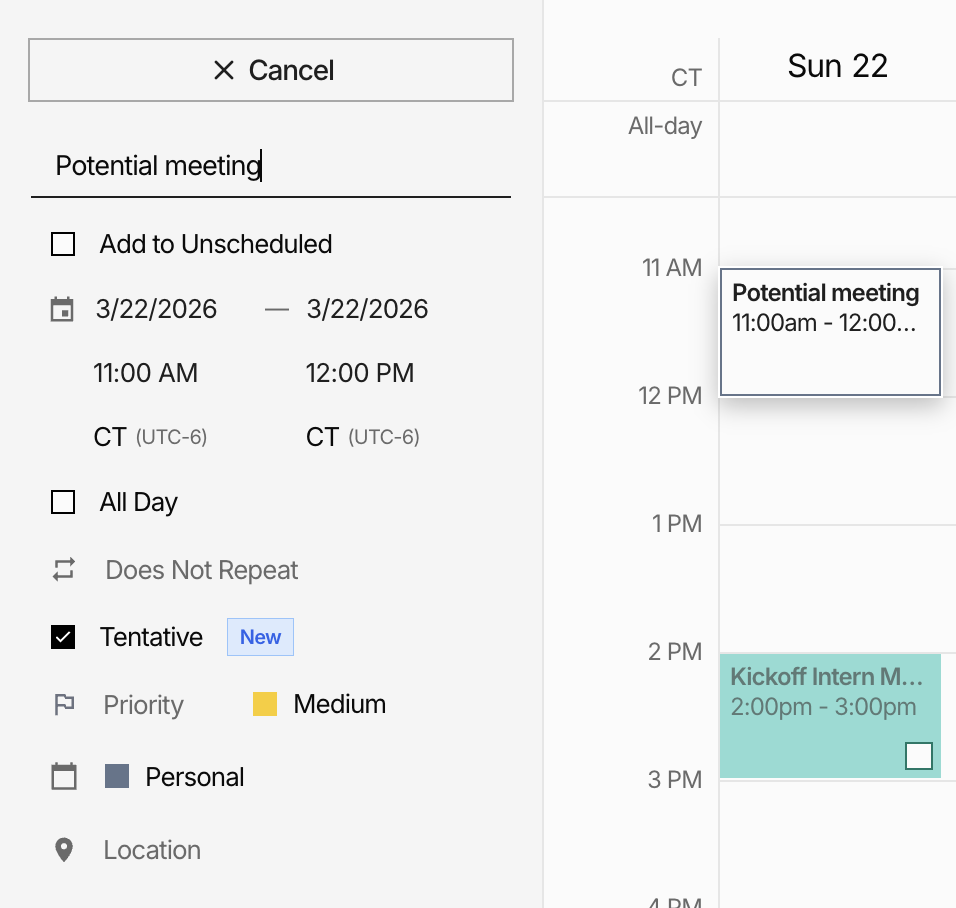Click the priority flag icon
The height and width of the screenshot is (908, 956).
(x=64, y=705)
